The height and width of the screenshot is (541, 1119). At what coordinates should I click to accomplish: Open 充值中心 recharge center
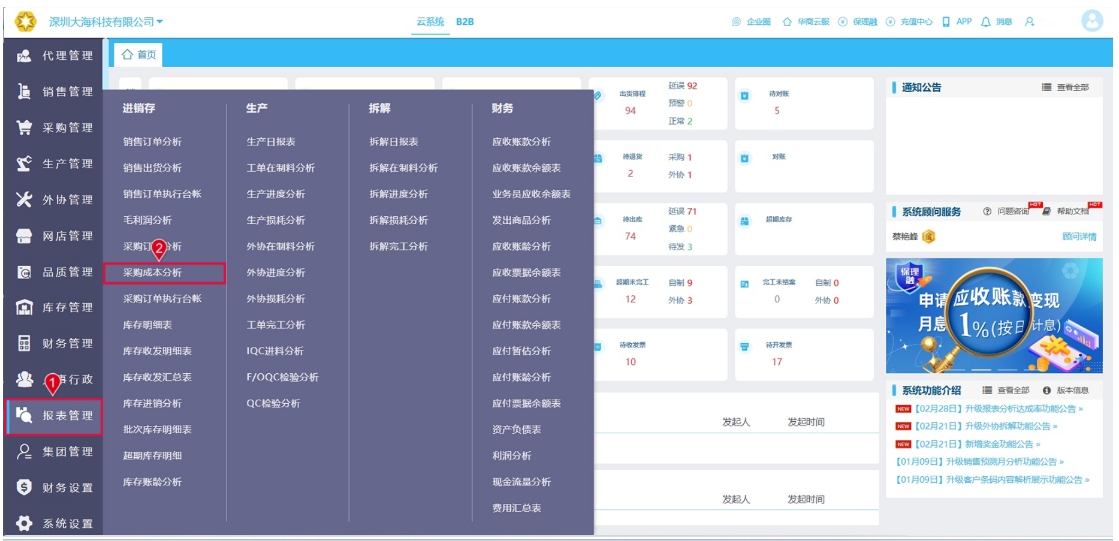pos(909,22)
